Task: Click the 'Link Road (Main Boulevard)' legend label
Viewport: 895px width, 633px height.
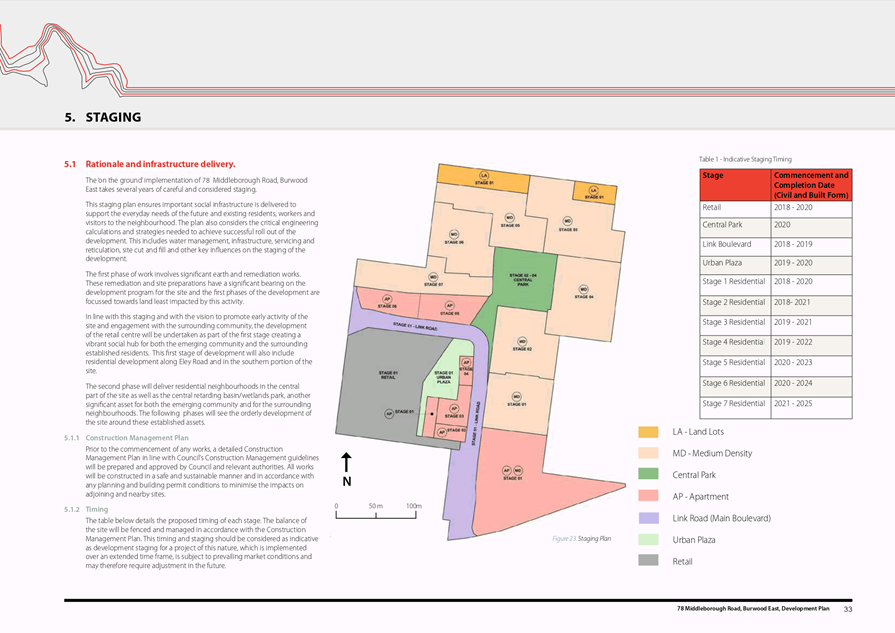Action: [x=721, y=518]
